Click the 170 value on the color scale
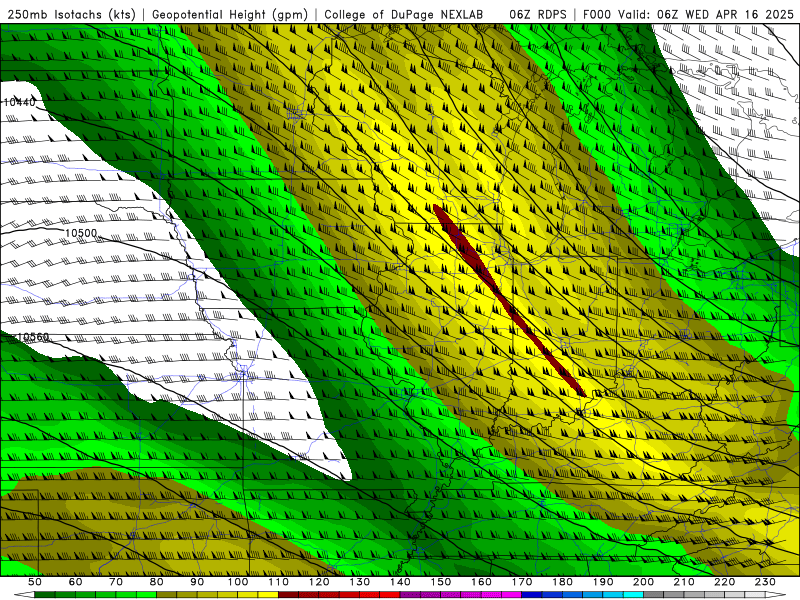Viewport: 800px width, 600px height. tap(522, 582)
